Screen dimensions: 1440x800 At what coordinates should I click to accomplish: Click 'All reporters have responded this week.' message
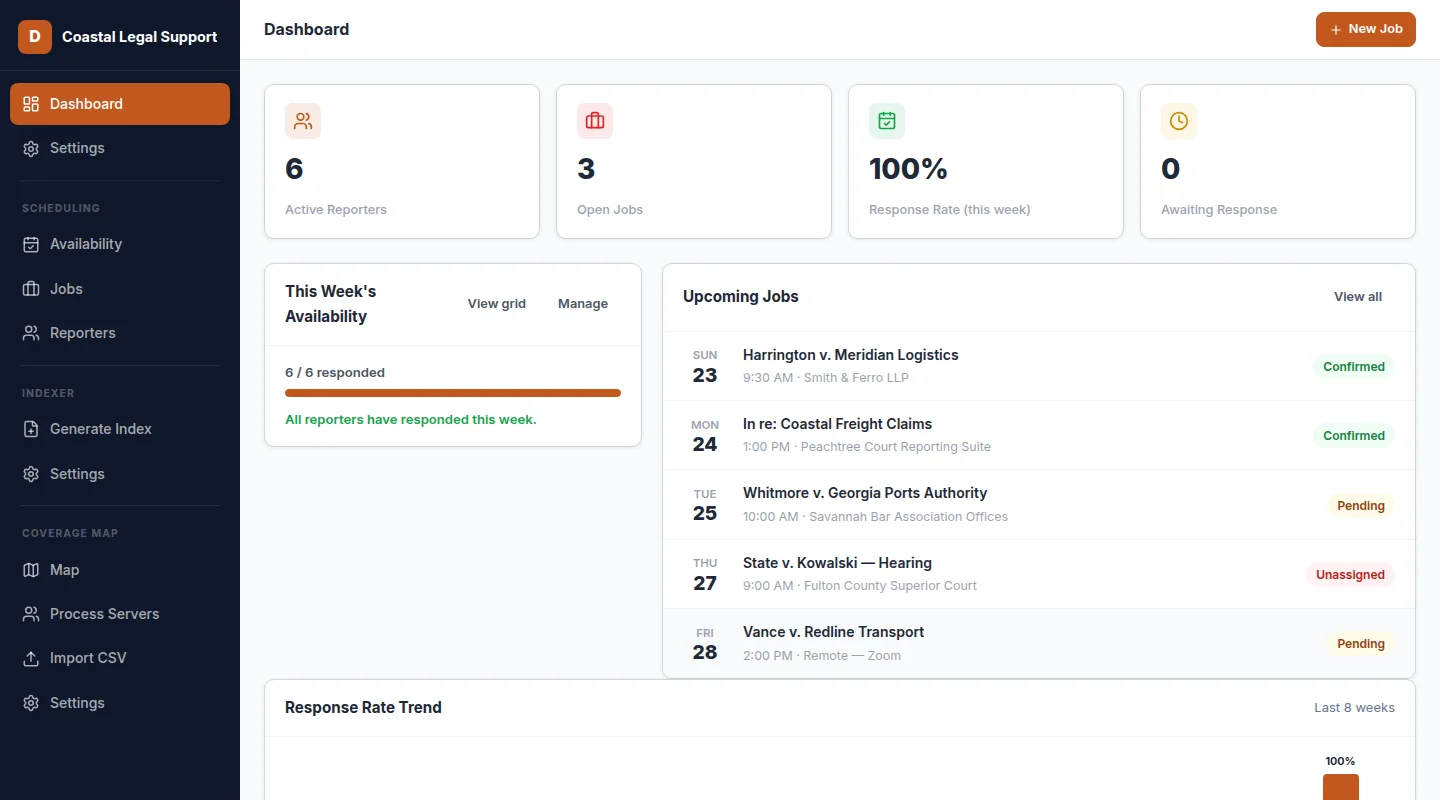point(411,420)
